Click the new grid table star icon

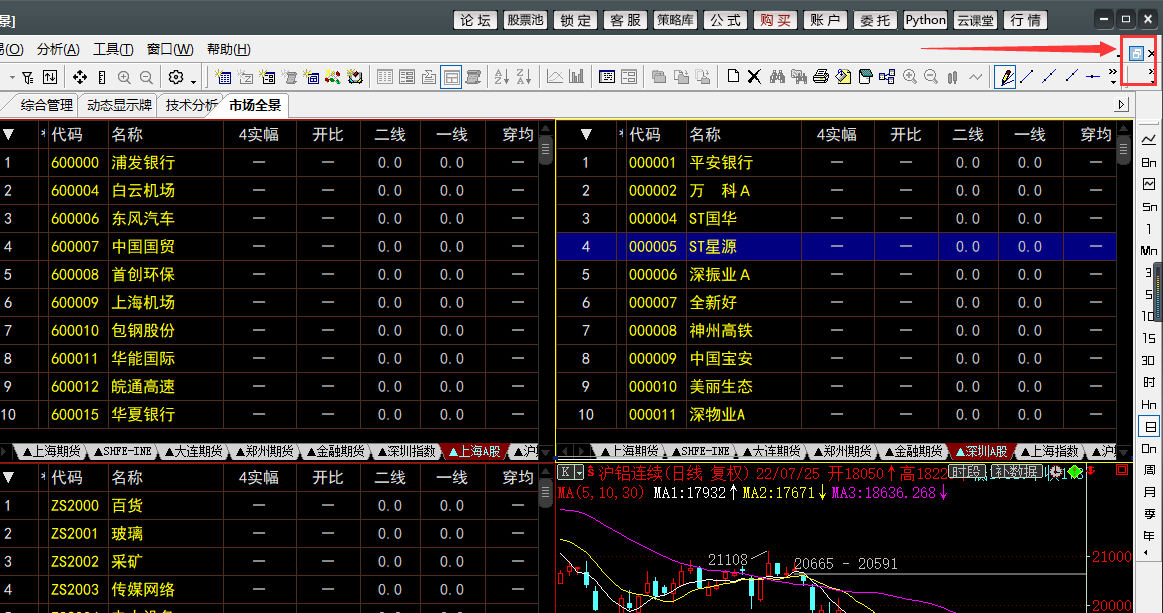click(x=223, y=76)
